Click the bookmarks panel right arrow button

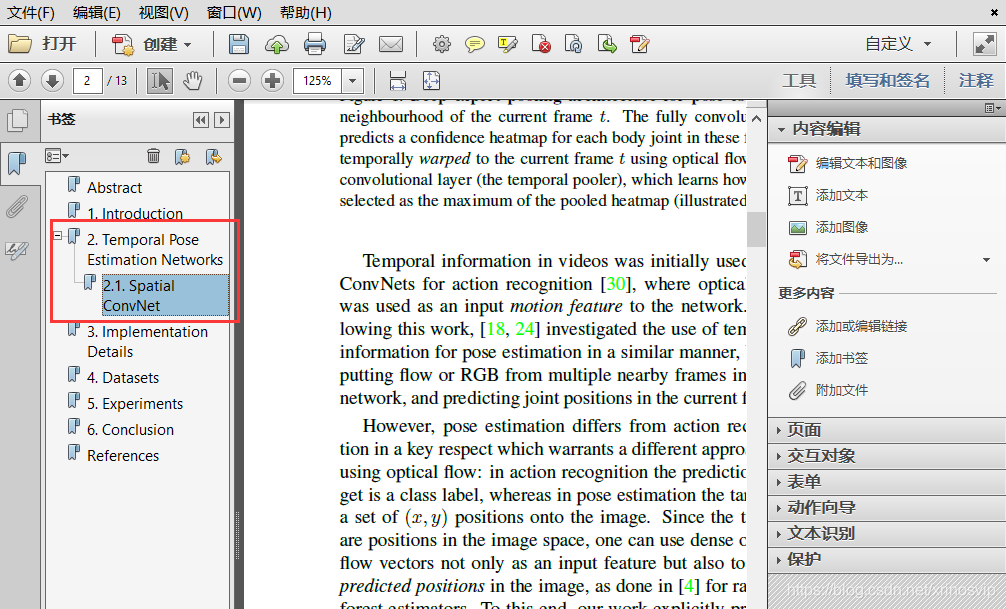(222, 120)
